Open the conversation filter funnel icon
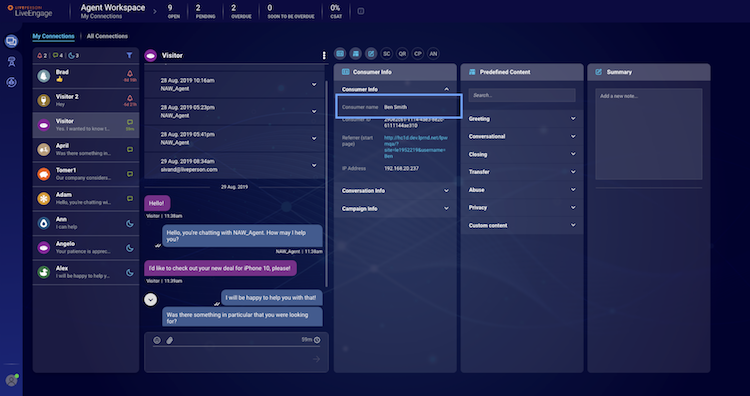The image size is (750, 396). (x=129, y=55)
